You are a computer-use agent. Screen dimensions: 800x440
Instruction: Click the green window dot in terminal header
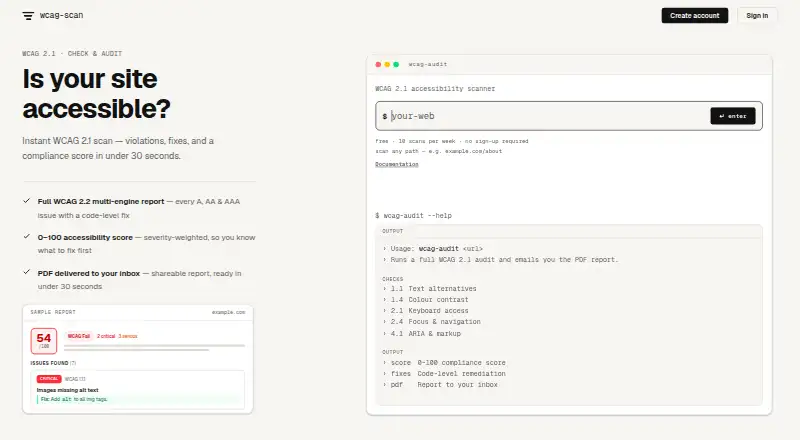pos(396,64)
